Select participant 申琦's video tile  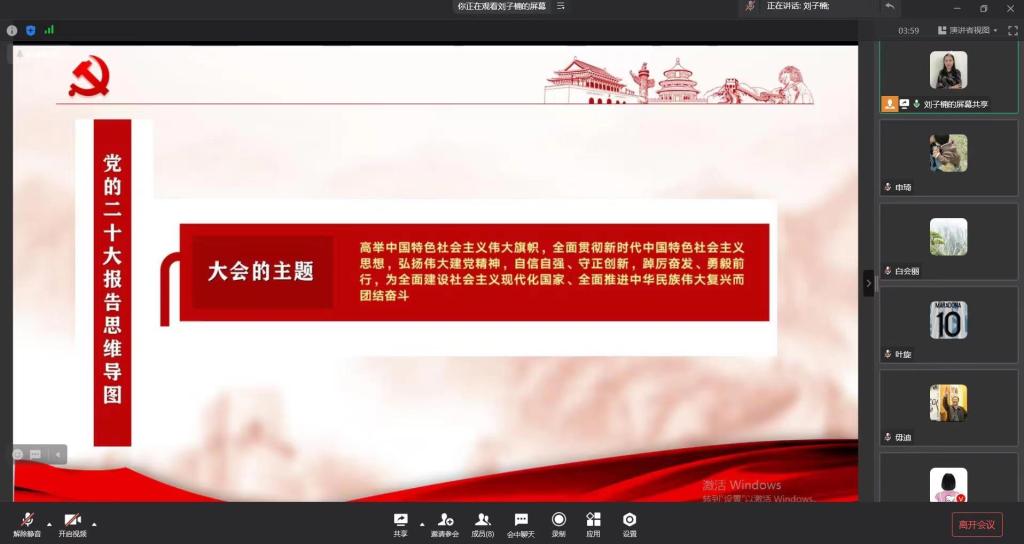point(948,157)
